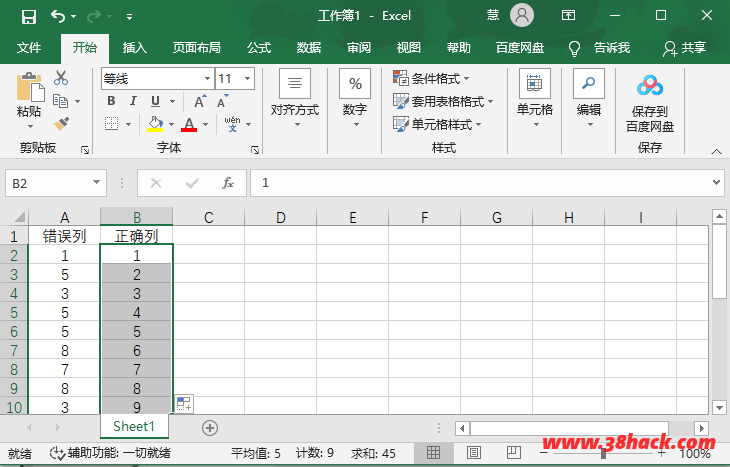The image size is (730, 467).
Task: Click the Save to Baidu Netdisk icon
Action: point(650,86)
